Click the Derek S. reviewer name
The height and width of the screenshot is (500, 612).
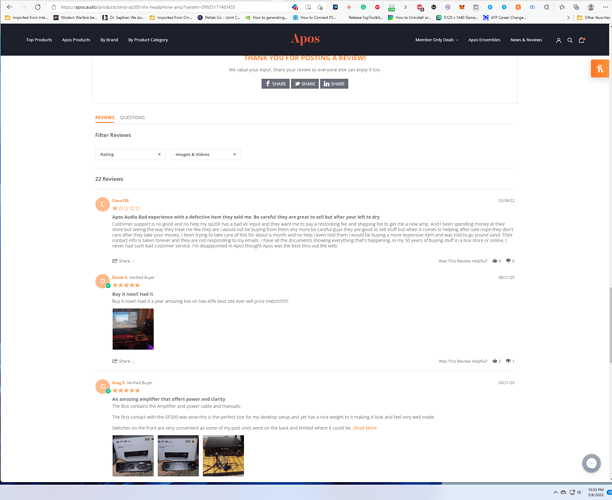pyautogui.click(x=120, y=278)
